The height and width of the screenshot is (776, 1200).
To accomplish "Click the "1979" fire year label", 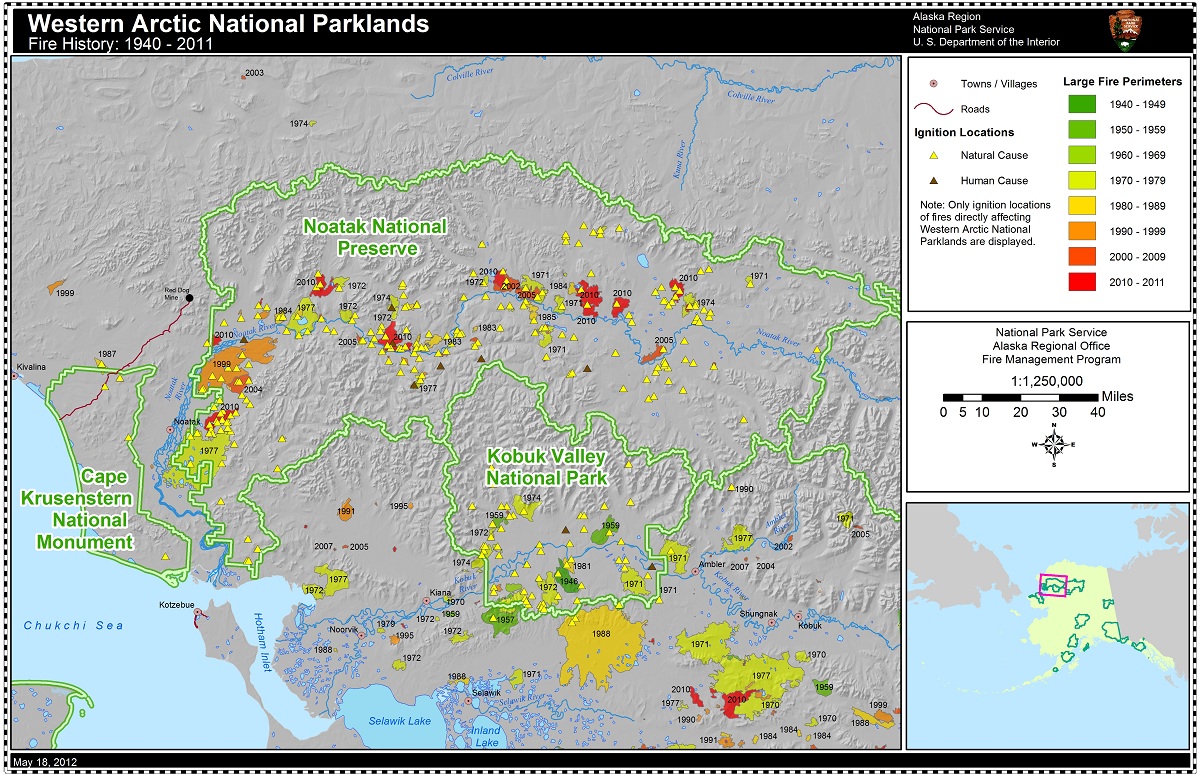I will [386, 624].
